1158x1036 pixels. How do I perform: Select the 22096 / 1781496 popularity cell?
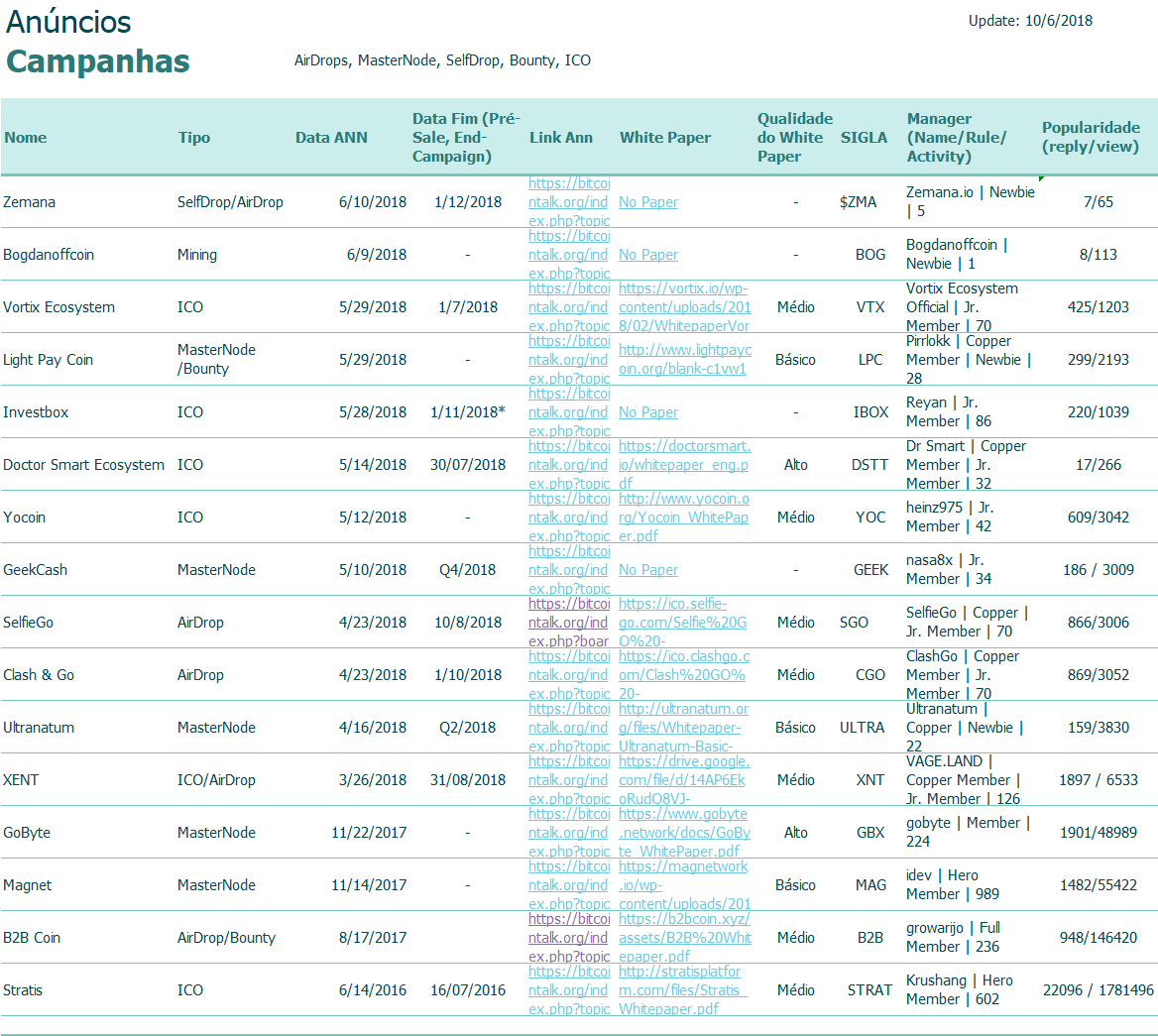(x=1099, y=989)
